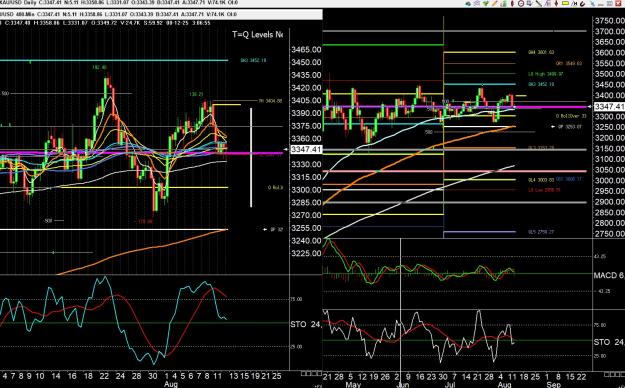The width and height of the screenshot is (625, 388).
Task: Click the black hook-shaped toolbar icon
Action: (583, 4)
